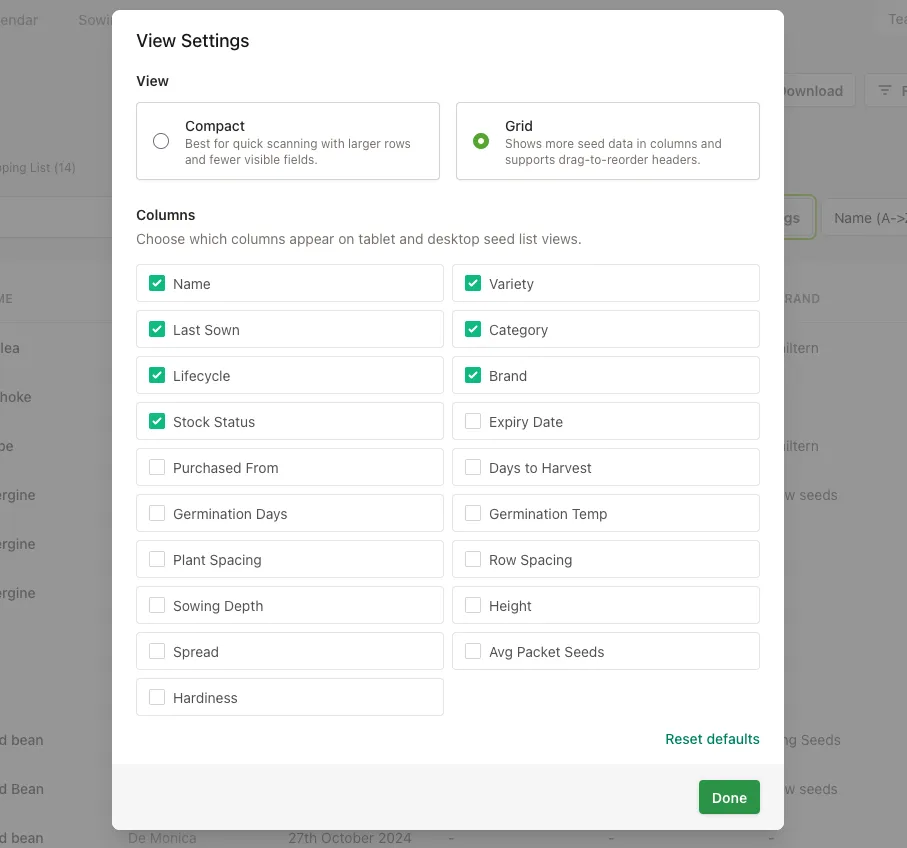
Task: Tick the Germination Days checkbox
Action: [157, 514]
